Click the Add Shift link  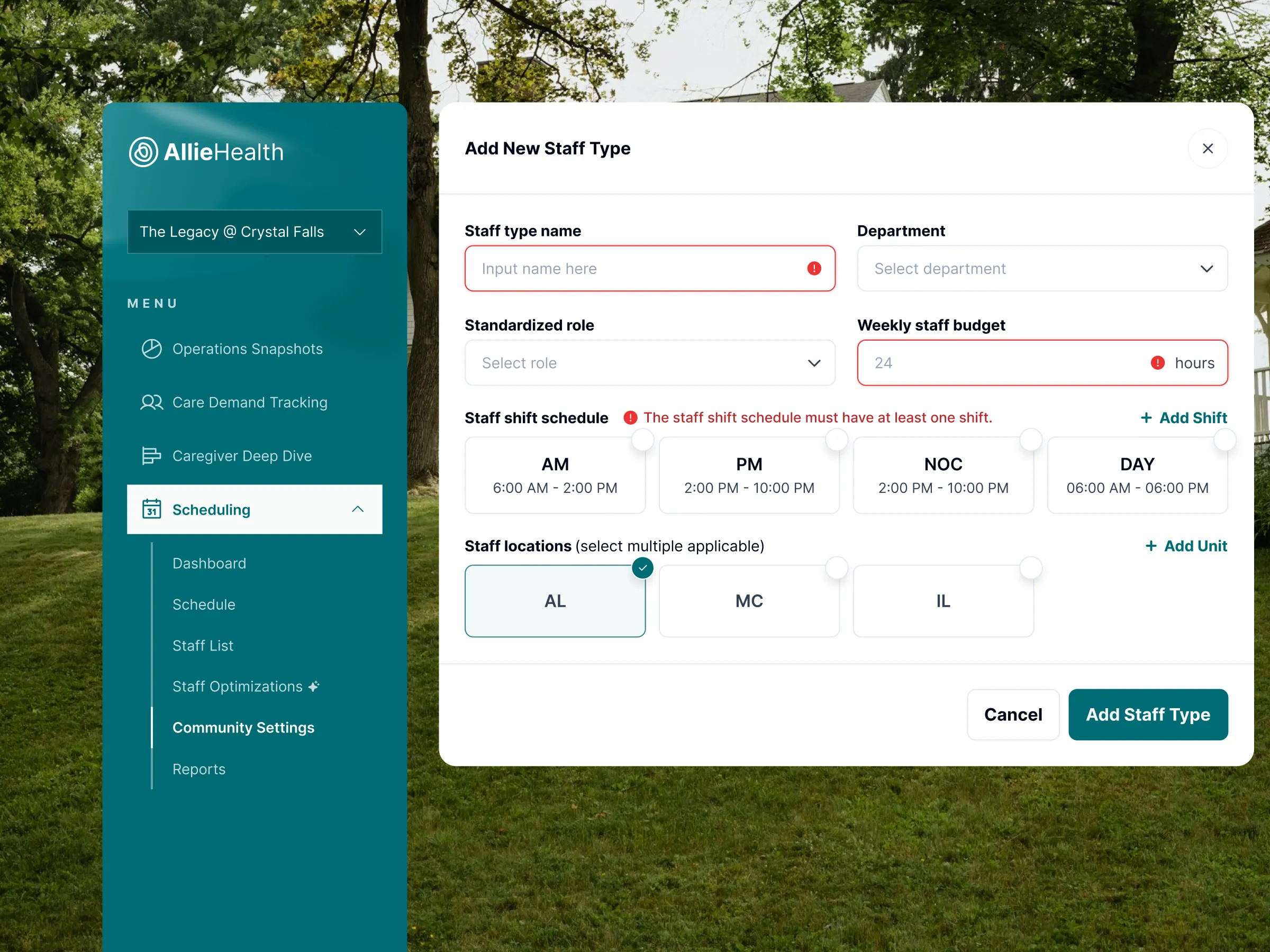coord(1183,418)
